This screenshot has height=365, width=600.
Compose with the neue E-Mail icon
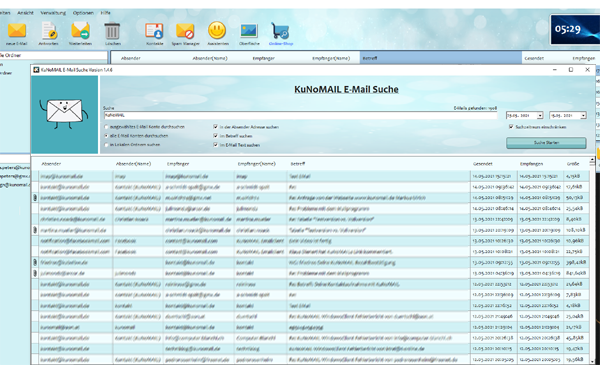coord(17,31)
